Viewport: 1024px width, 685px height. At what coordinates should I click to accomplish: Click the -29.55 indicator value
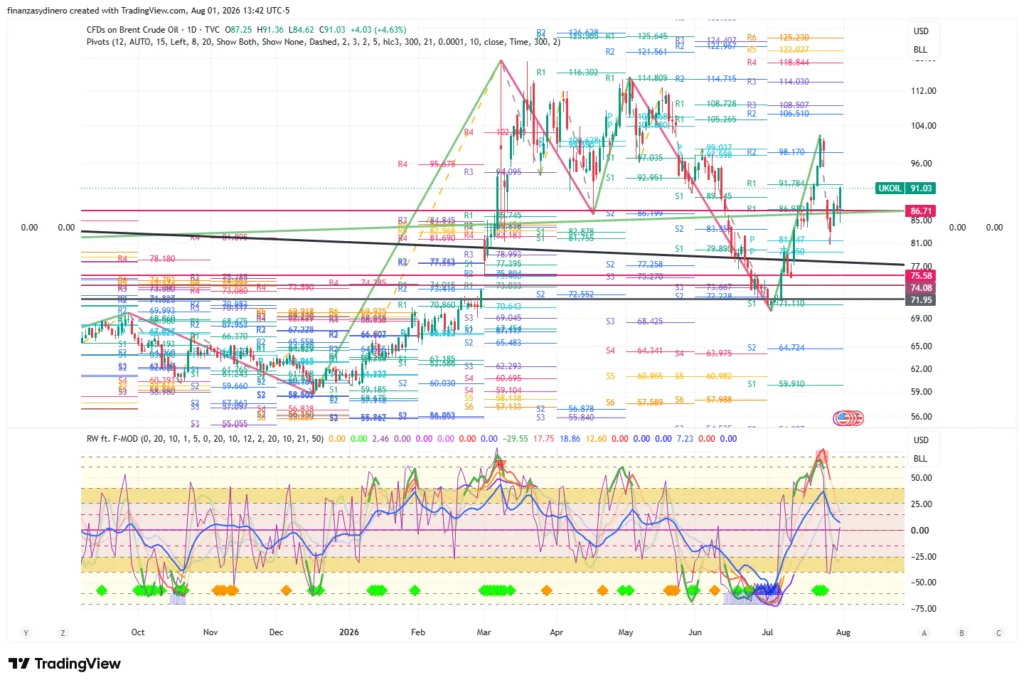pos(516,439)
